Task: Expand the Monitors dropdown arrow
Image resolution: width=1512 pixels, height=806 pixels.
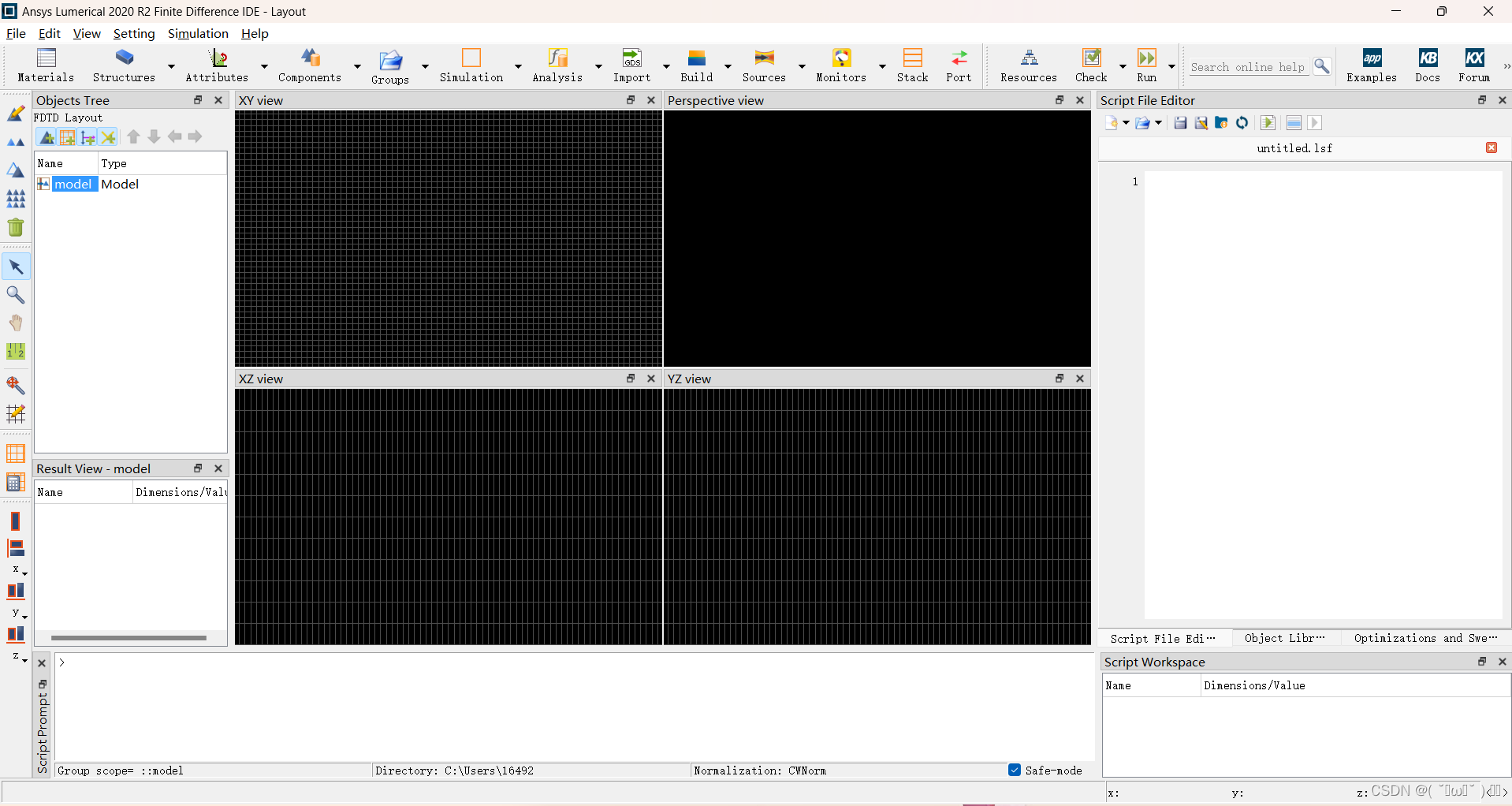Action: (x=882, y=66)
